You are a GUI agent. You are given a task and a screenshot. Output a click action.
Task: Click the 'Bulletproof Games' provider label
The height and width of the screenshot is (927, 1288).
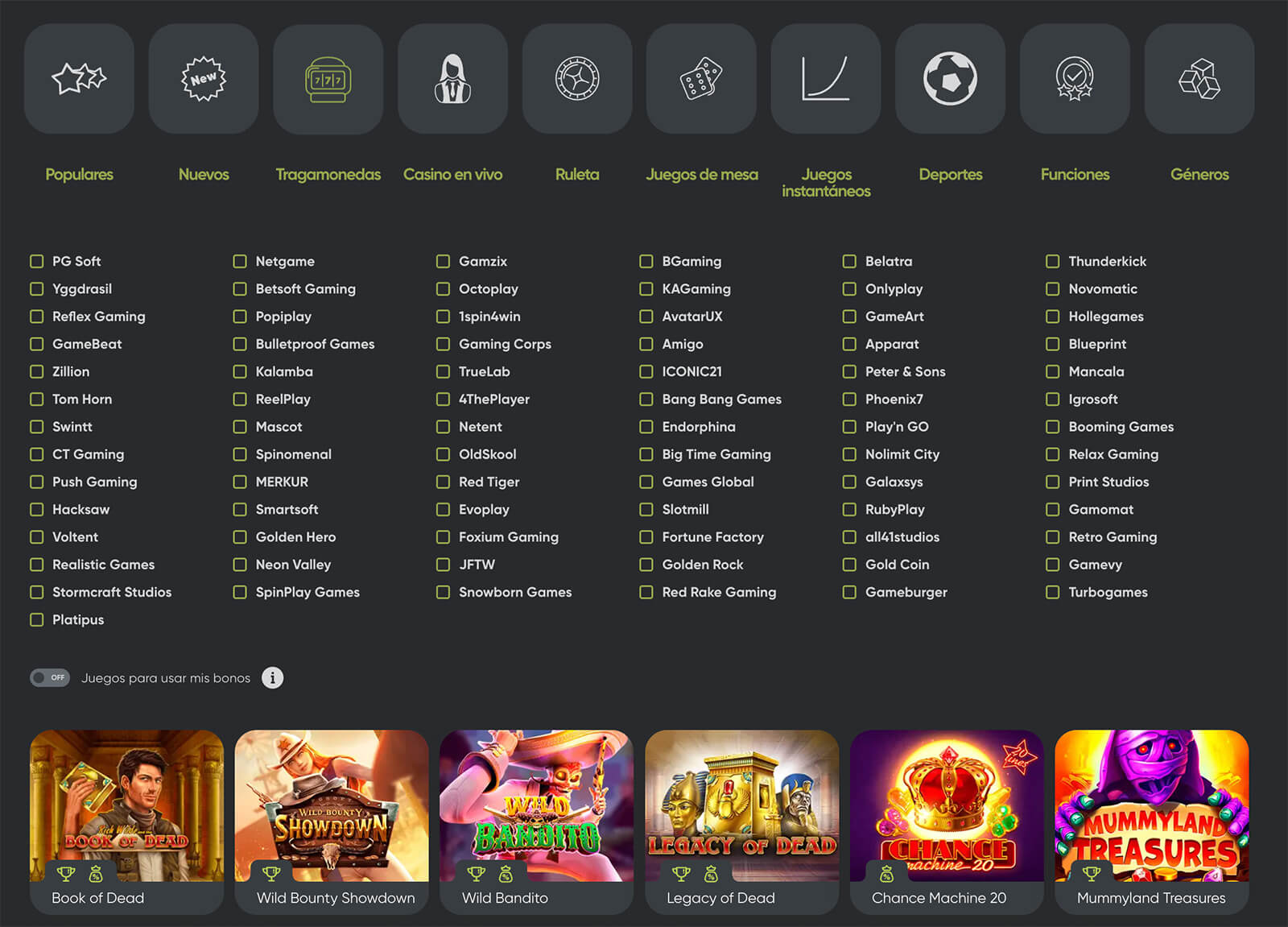tap(316, 344)
